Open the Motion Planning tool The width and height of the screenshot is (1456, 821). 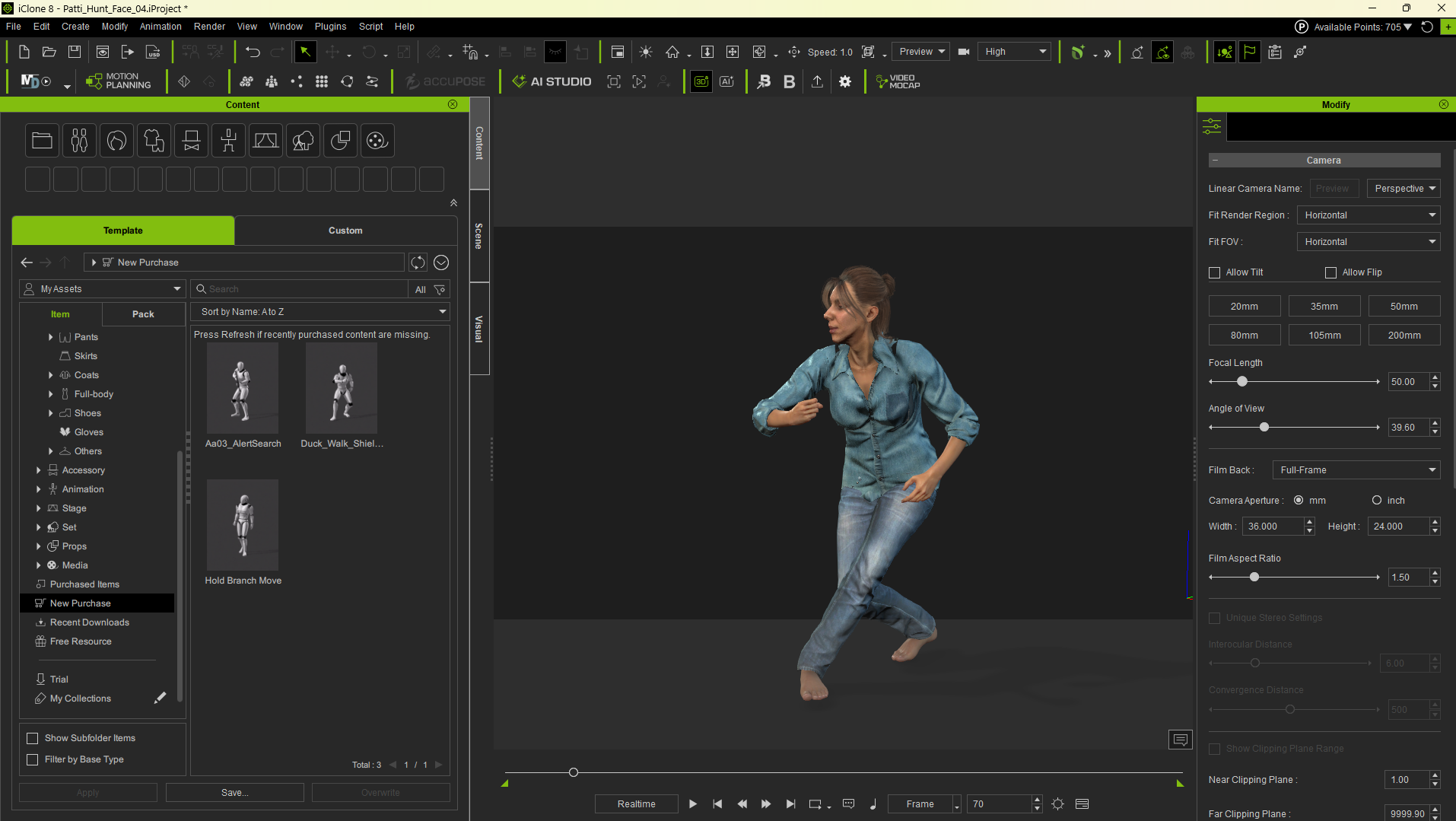[x=119, y=81]
